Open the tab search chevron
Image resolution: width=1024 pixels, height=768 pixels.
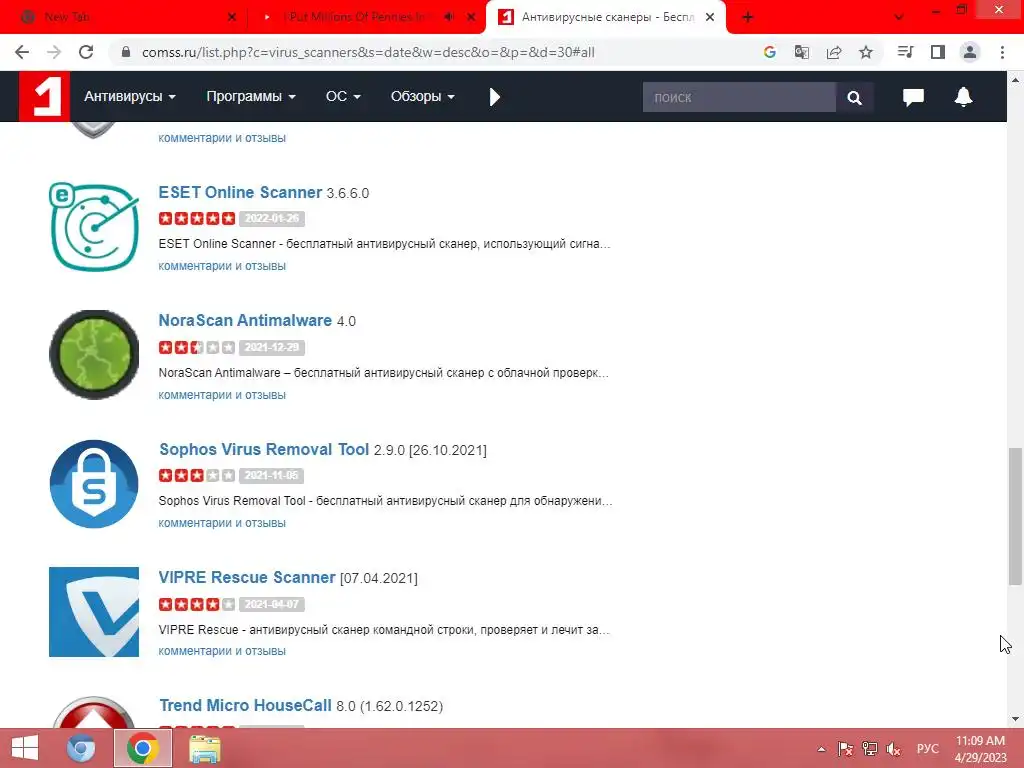(899, 17)
